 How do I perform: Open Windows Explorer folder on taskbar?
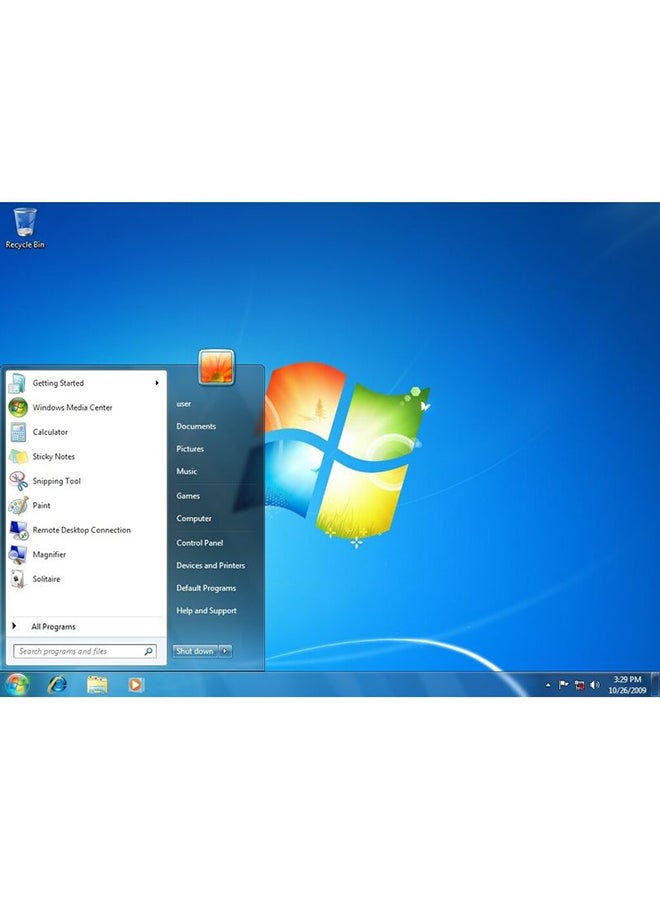pyautogui.click(x=97, y=685)
